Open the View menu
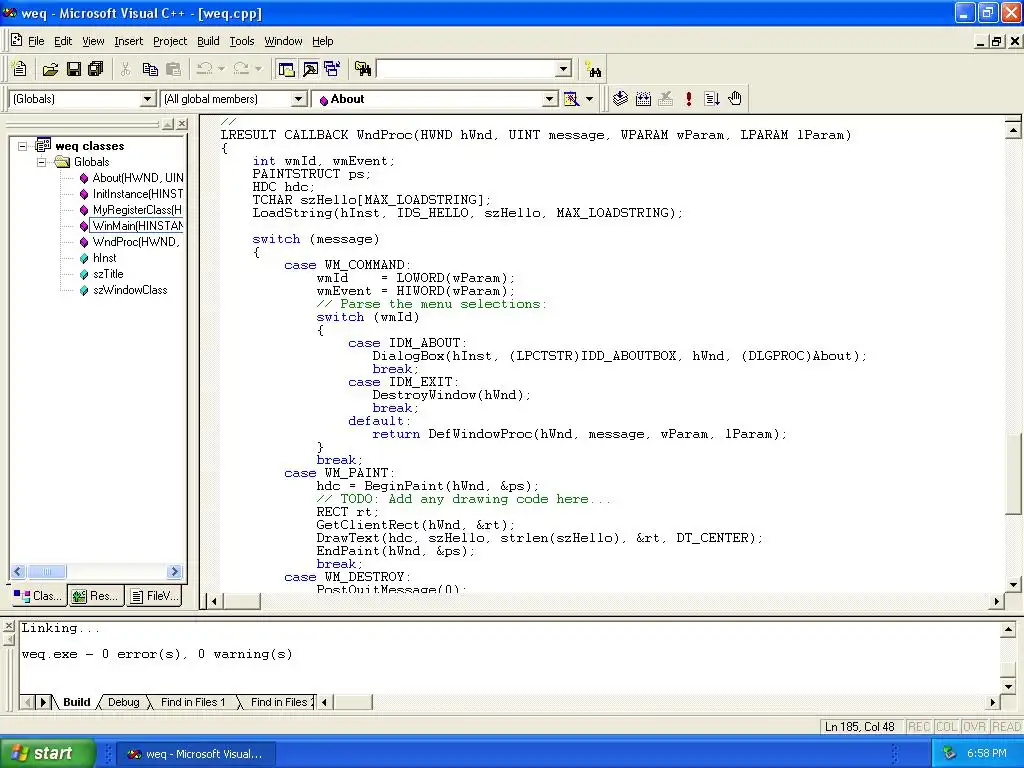This screenshot has width=1024, height=768. [x=93, y=41]
